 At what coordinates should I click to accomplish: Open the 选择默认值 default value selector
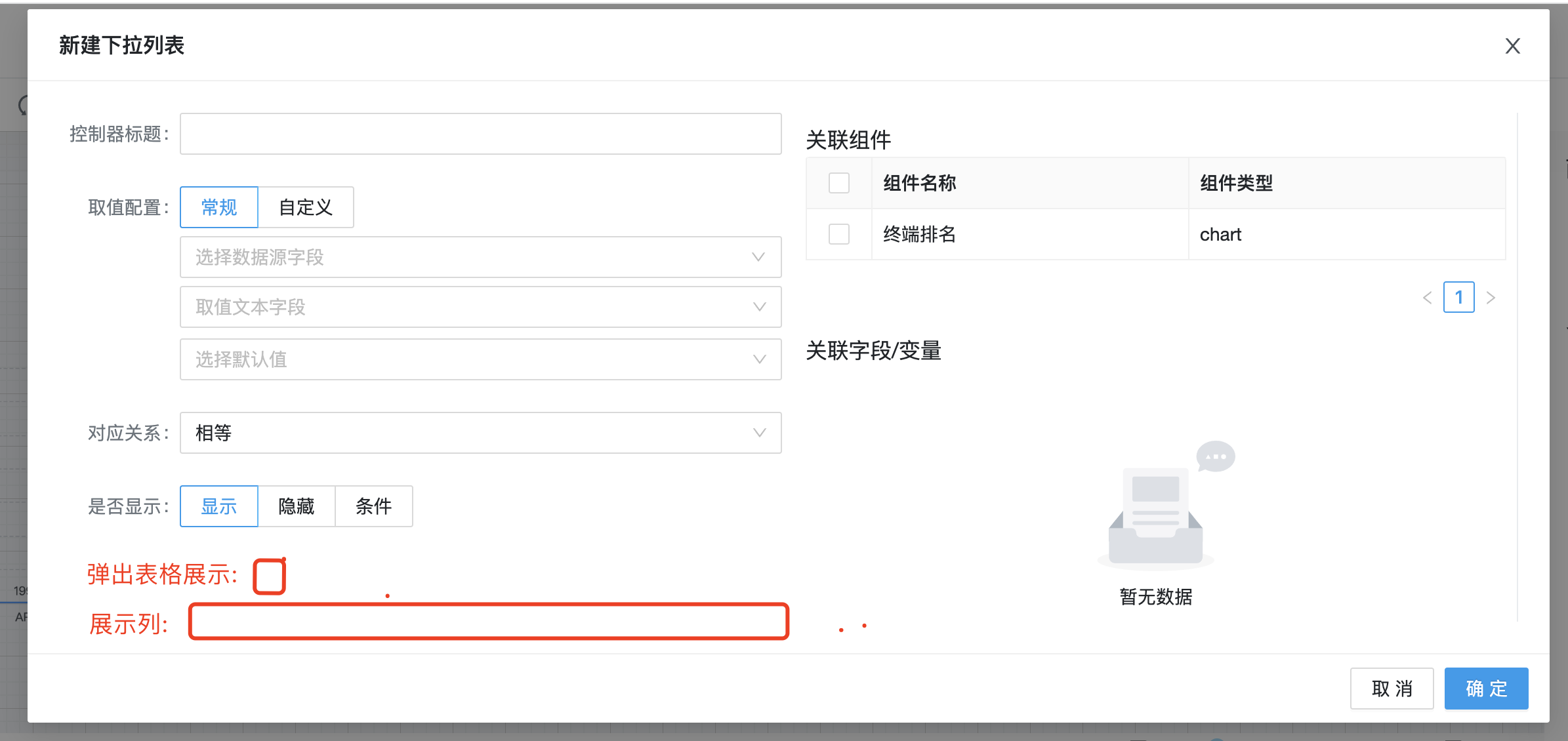tap(479, 359)
